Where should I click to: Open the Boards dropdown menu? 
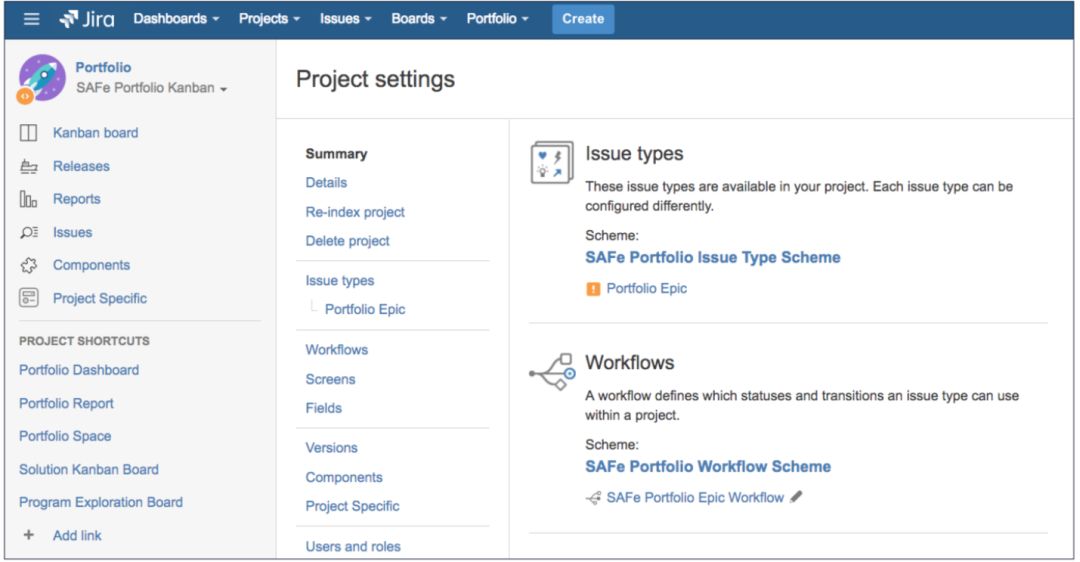pyautogui.click(x=419, y=19)
